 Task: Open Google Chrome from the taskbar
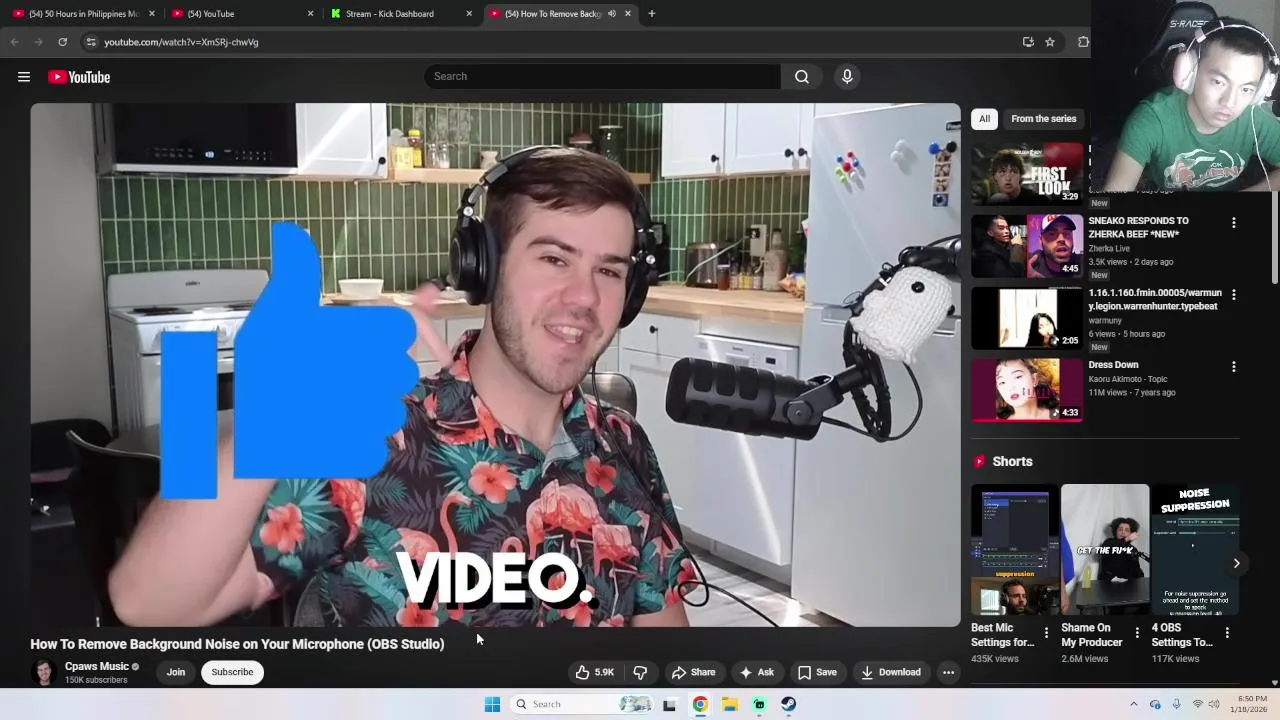click(700, 704)
